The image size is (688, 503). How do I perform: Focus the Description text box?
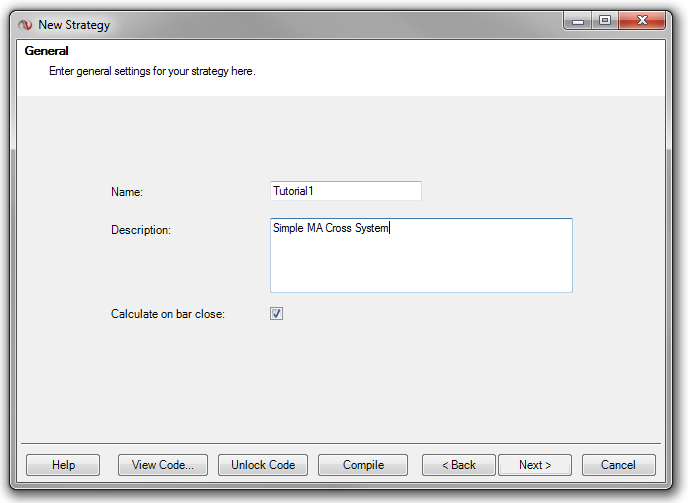tap(421, 255)
